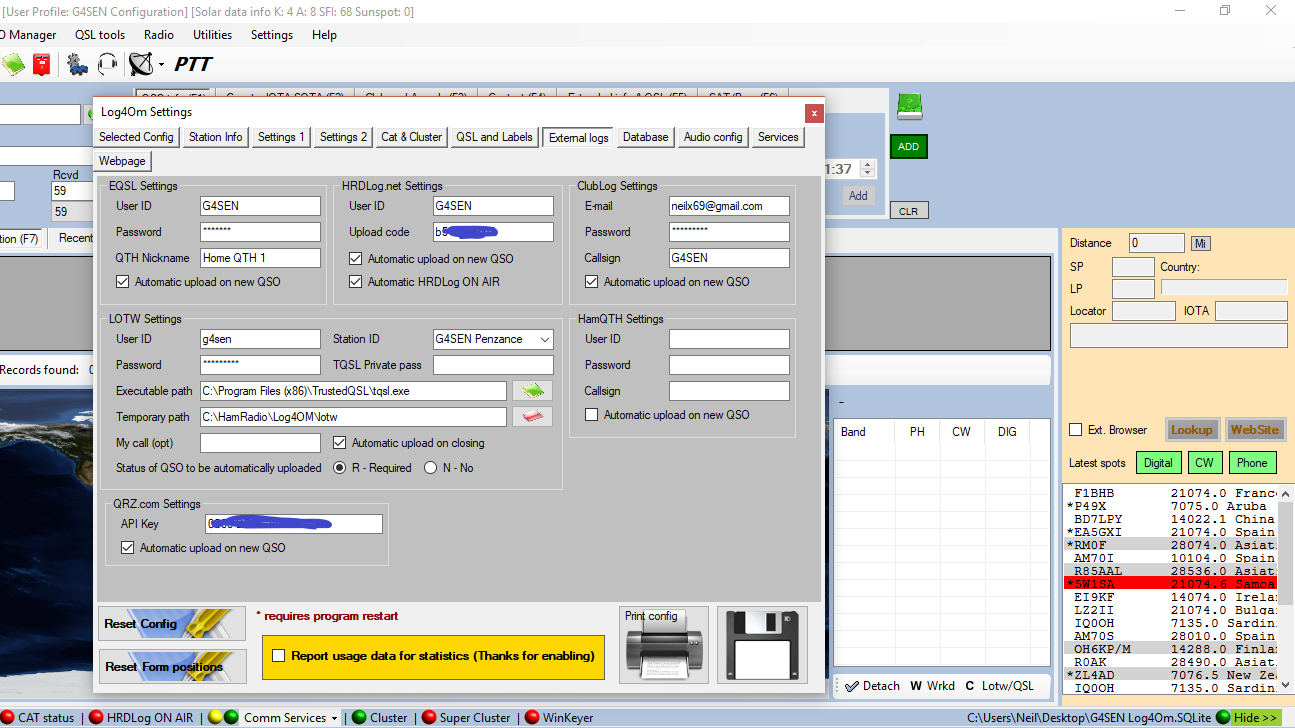Toggle QRZ.com automatic upload on new QSO
The image size is (1295, 728).
[x=127, y=548]
